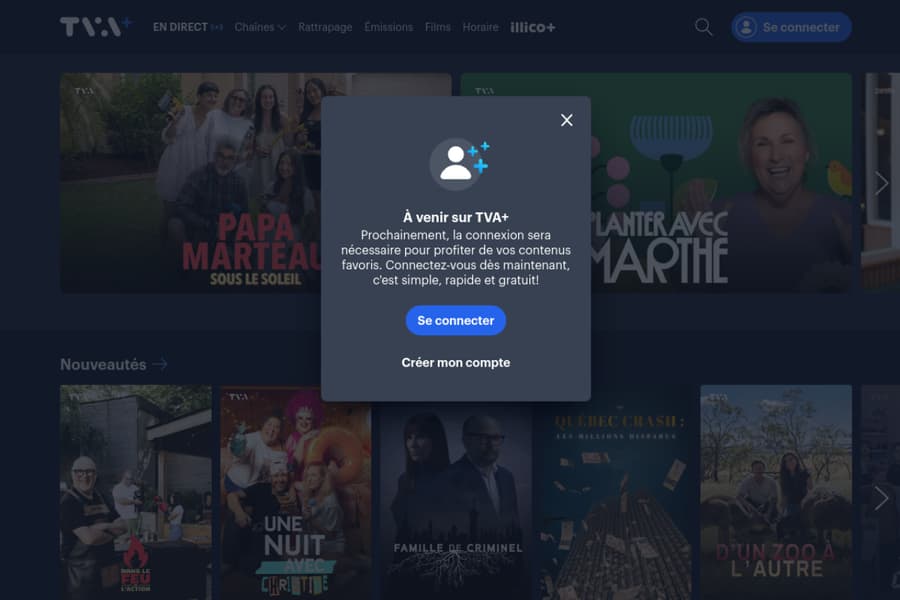Click Se connecter button in dialog
This screenshot has height=600, width=900.
click(456, 320)
